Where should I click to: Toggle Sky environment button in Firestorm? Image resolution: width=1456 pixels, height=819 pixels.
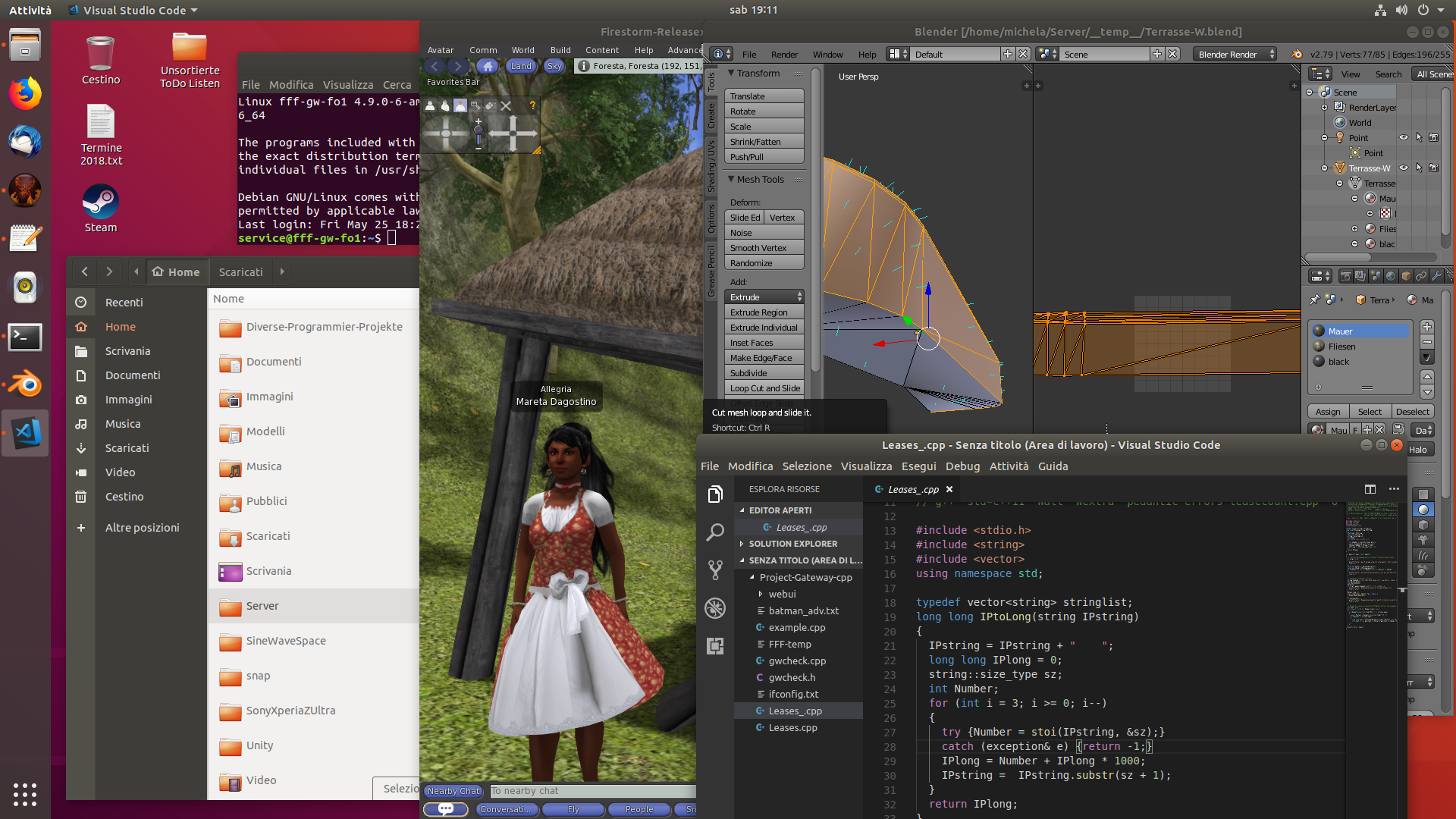554,66
